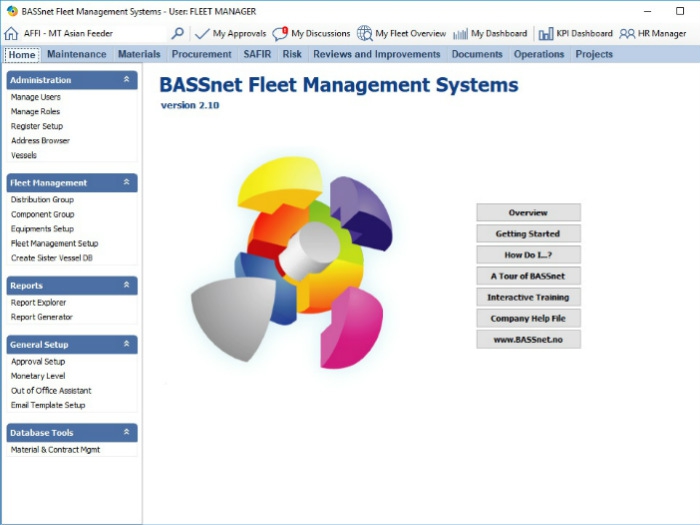Viewport: 700px width, 525px height.
Task: Open Manage Users link
Action: coord(36,97)
